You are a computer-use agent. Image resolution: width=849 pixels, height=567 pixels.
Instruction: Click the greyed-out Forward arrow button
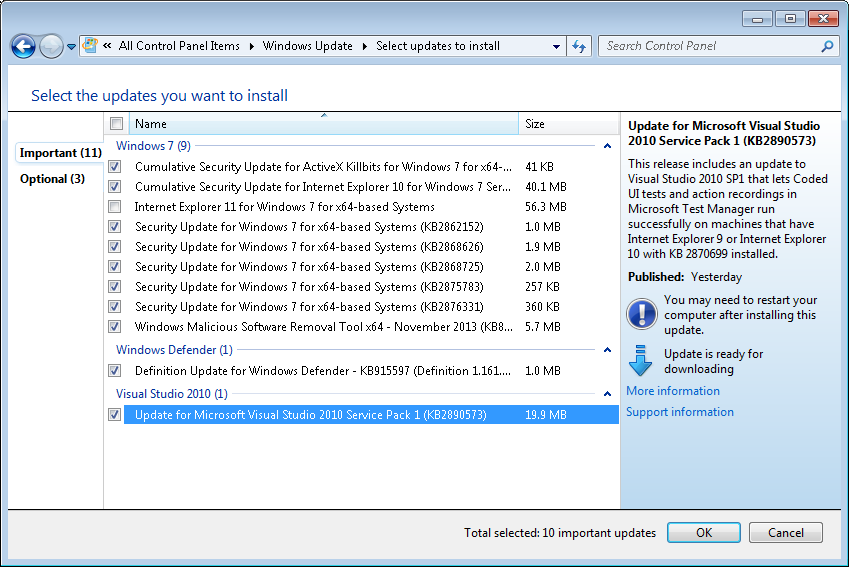51,47
